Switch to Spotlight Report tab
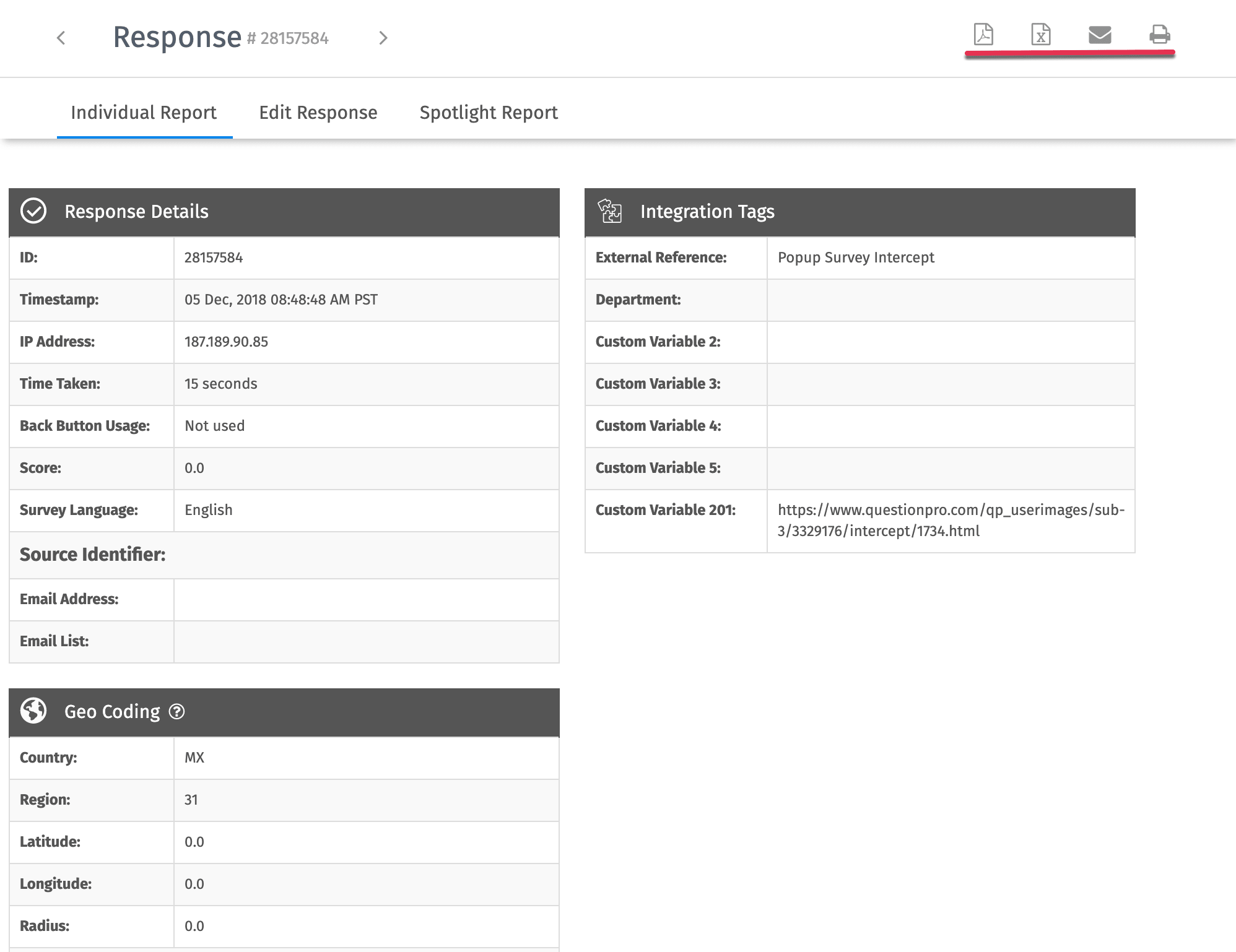 [x=489, y=113]
